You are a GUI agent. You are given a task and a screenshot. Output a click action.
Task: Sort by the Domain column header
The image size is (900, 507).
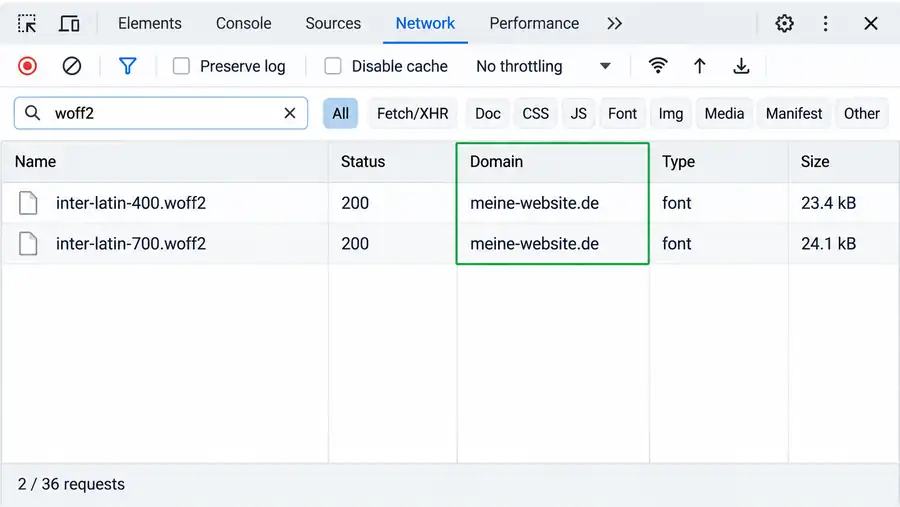553,161
